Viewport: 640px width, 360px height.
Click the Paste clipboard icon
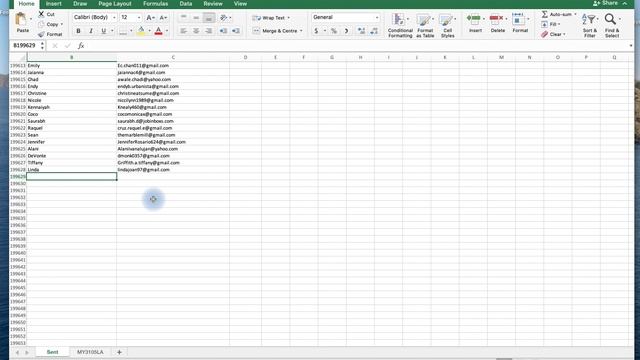click(21, 19)
